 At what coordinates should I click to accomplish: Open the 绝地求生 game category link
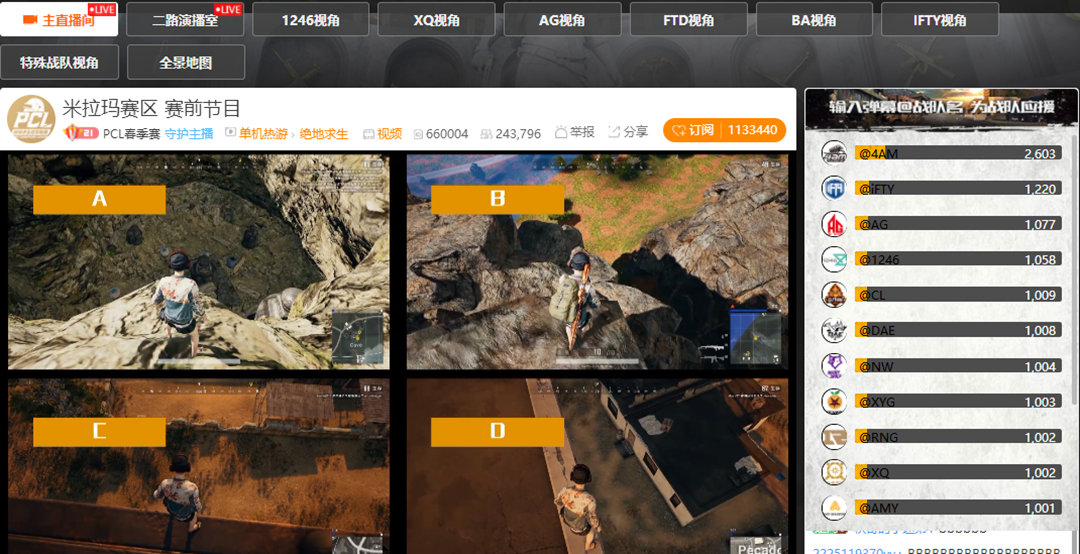point(324,133)
